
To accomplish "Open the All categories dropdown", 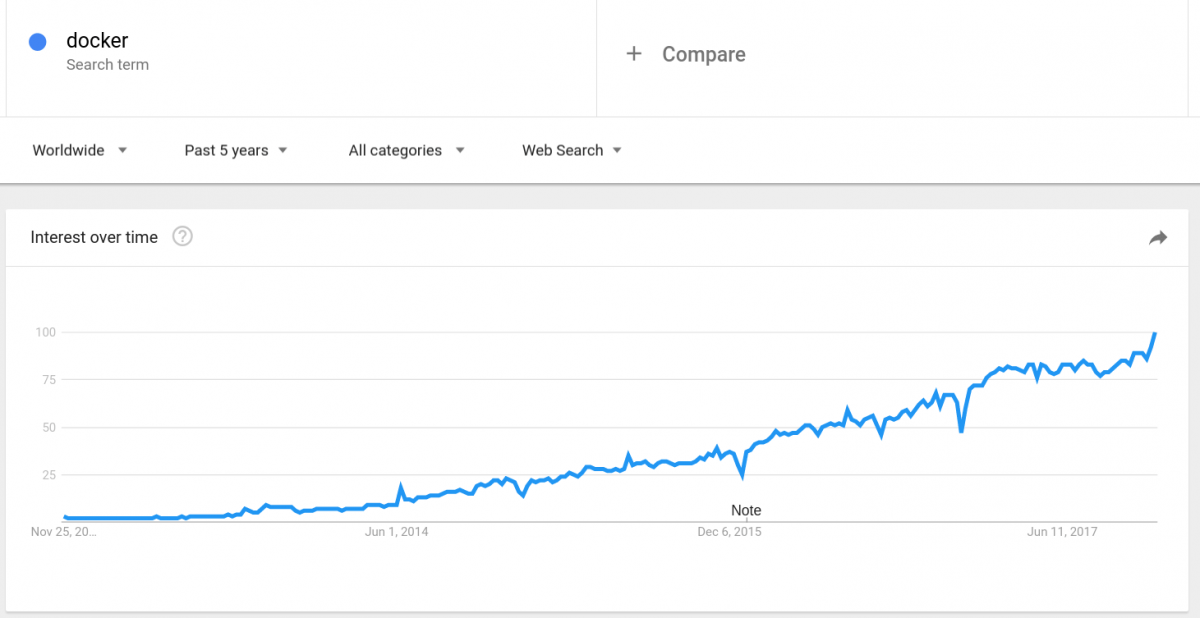I will 405,150.
